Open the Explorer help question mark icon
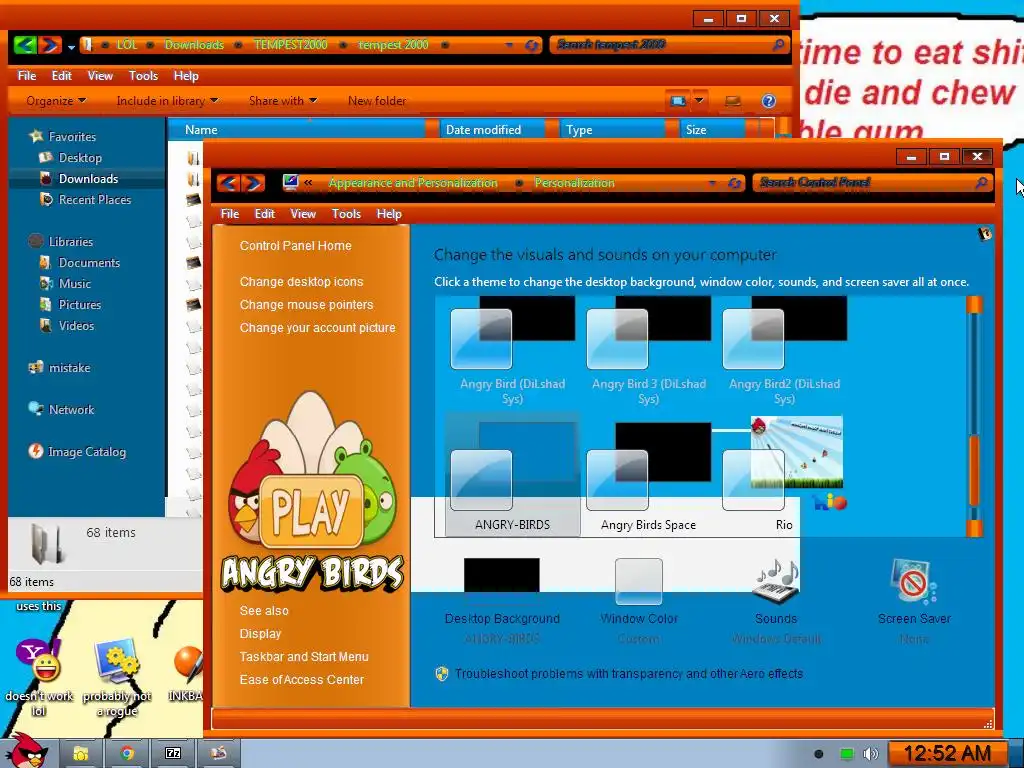This screenshot has width=1024, height=768. [x=769, y=101]
